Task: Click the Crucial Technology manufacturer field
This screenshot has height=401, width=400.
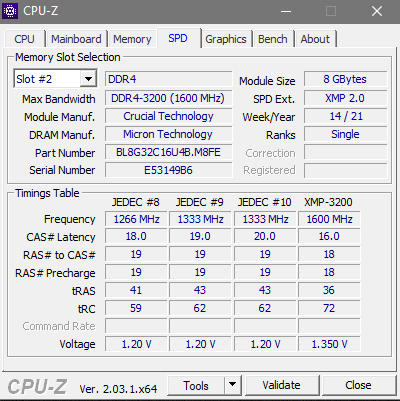Action: 168,116
